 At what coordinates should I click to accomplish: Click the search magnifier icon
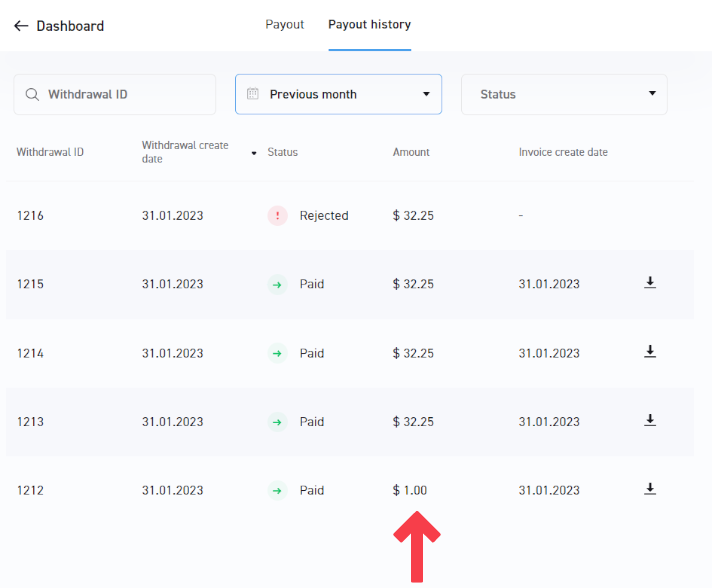pos(32,94)
